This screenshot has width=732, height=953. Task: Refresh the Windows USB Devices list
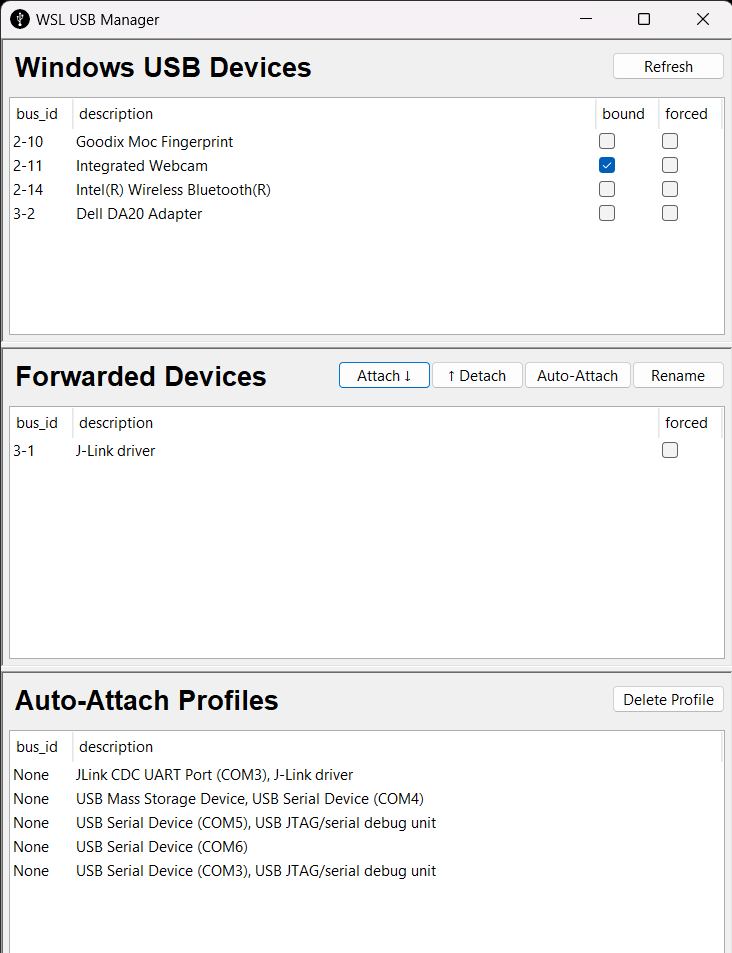[668, 66]
